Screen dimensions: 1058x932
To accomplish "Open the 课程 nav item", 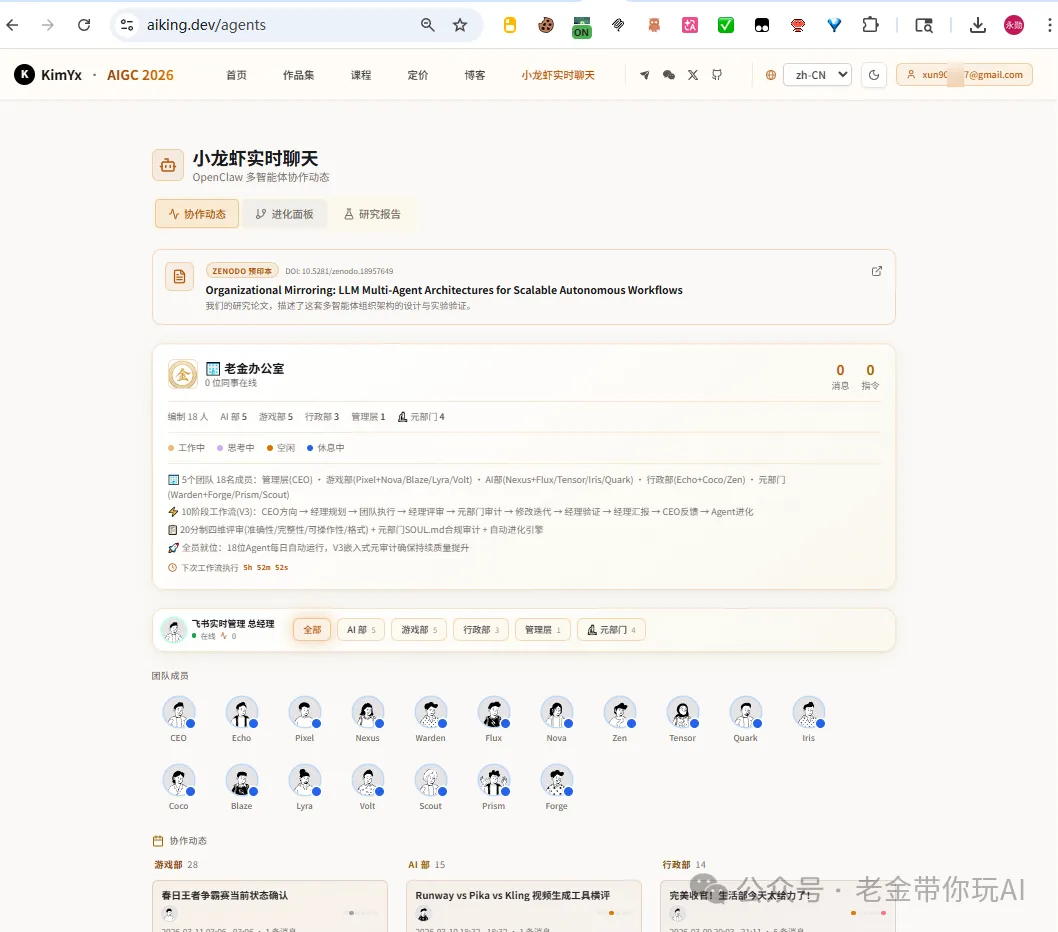I will click(361, 75).
